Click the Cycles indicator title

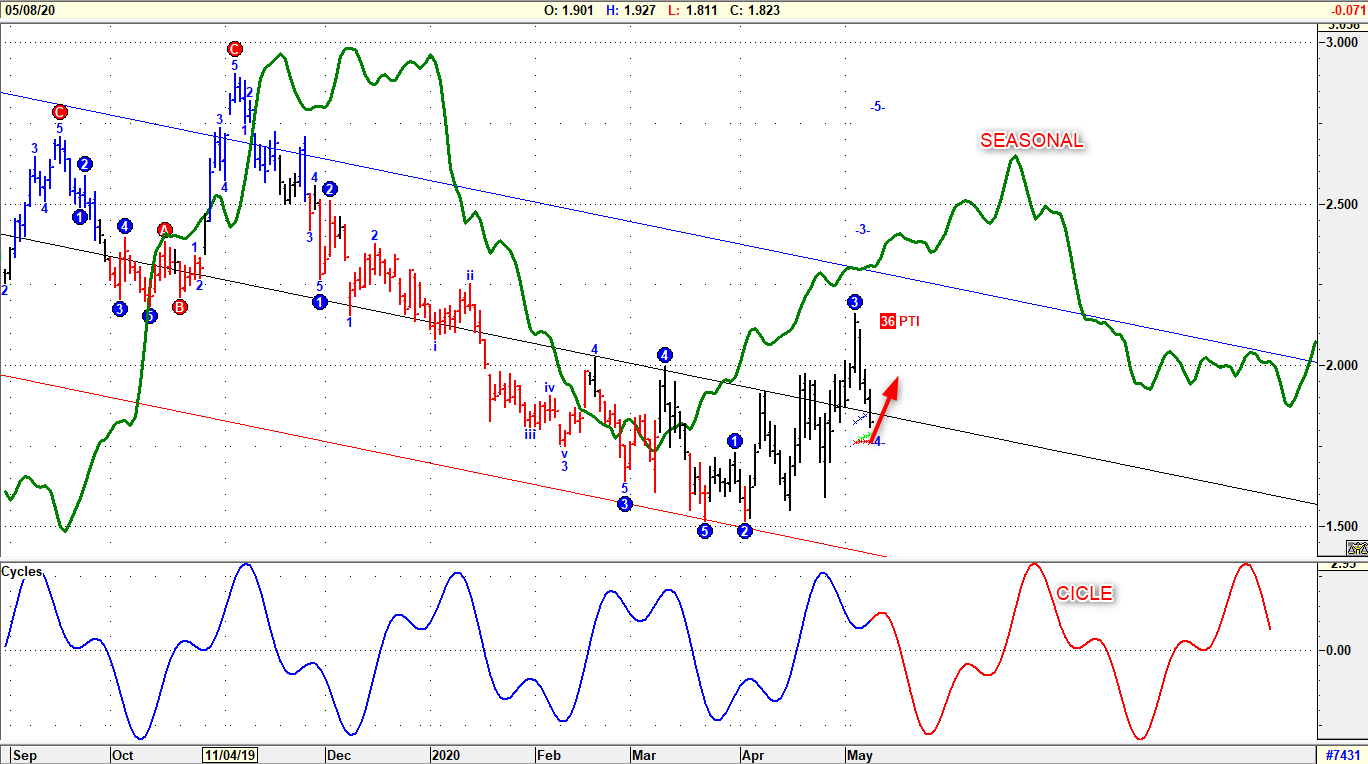point(22,572)
